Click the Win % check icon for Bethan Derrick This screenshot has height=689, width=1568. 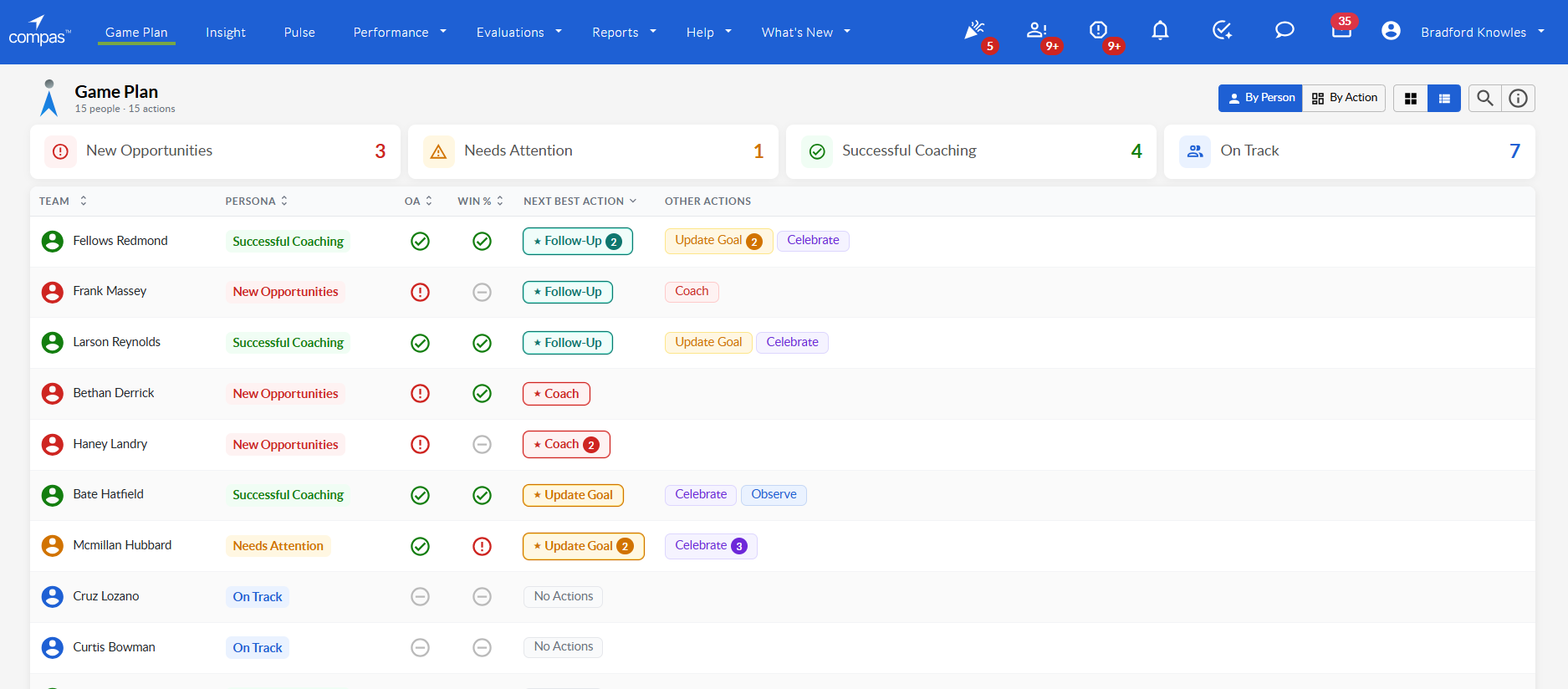coord(483,393)
